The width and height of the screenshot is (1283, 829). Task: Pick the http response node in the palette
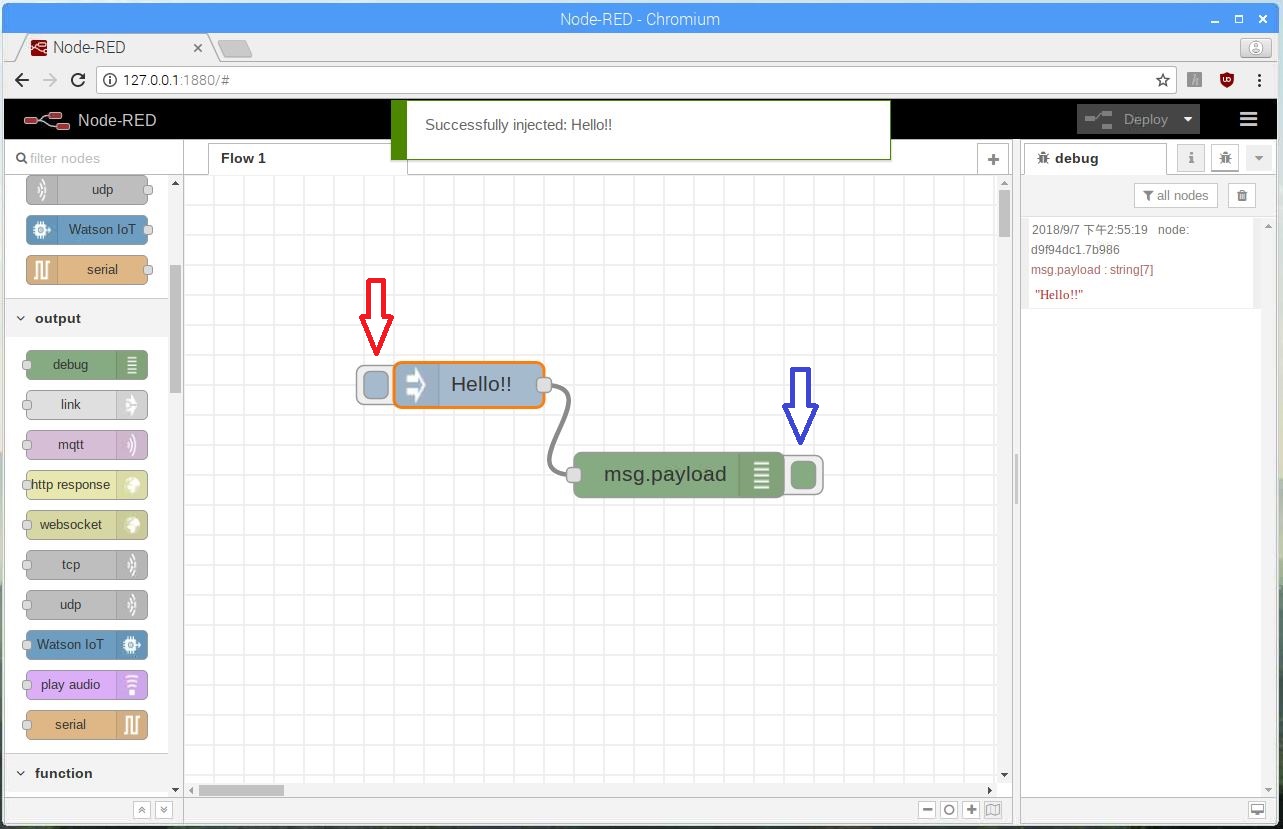(x=87, y=485)
